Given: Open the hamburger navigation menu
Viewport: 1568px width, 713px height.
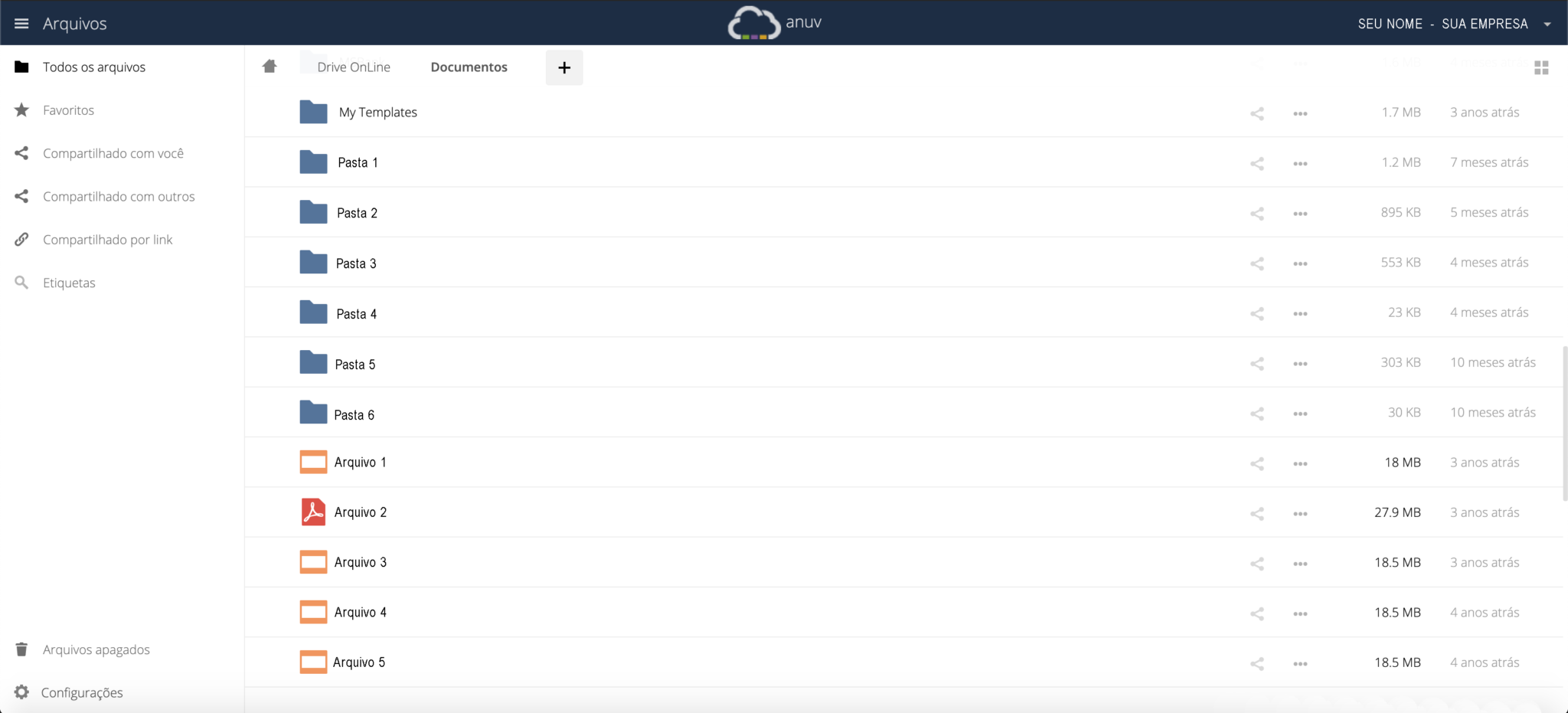Looking at the screenshot, I should click(22, 22).
